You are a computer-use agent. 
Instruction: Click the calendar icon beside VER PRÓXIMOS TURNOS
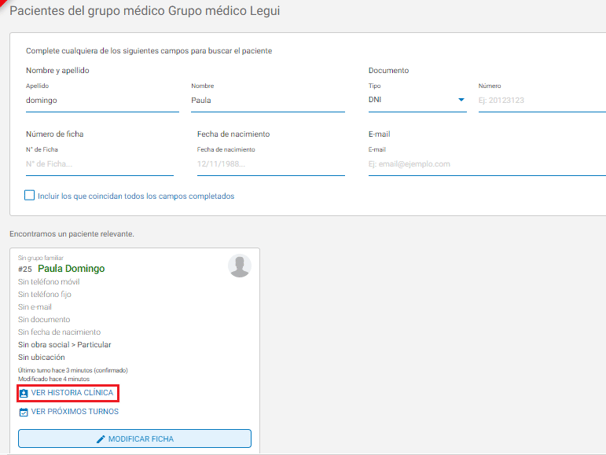(24, 411)
